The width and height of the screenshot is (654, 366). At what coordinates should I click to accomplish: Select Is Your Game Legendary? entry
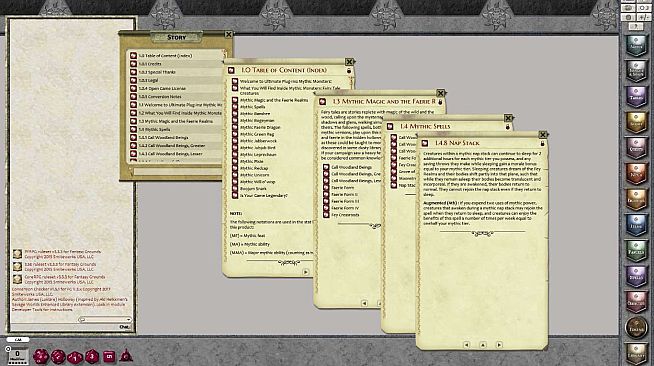264,195
